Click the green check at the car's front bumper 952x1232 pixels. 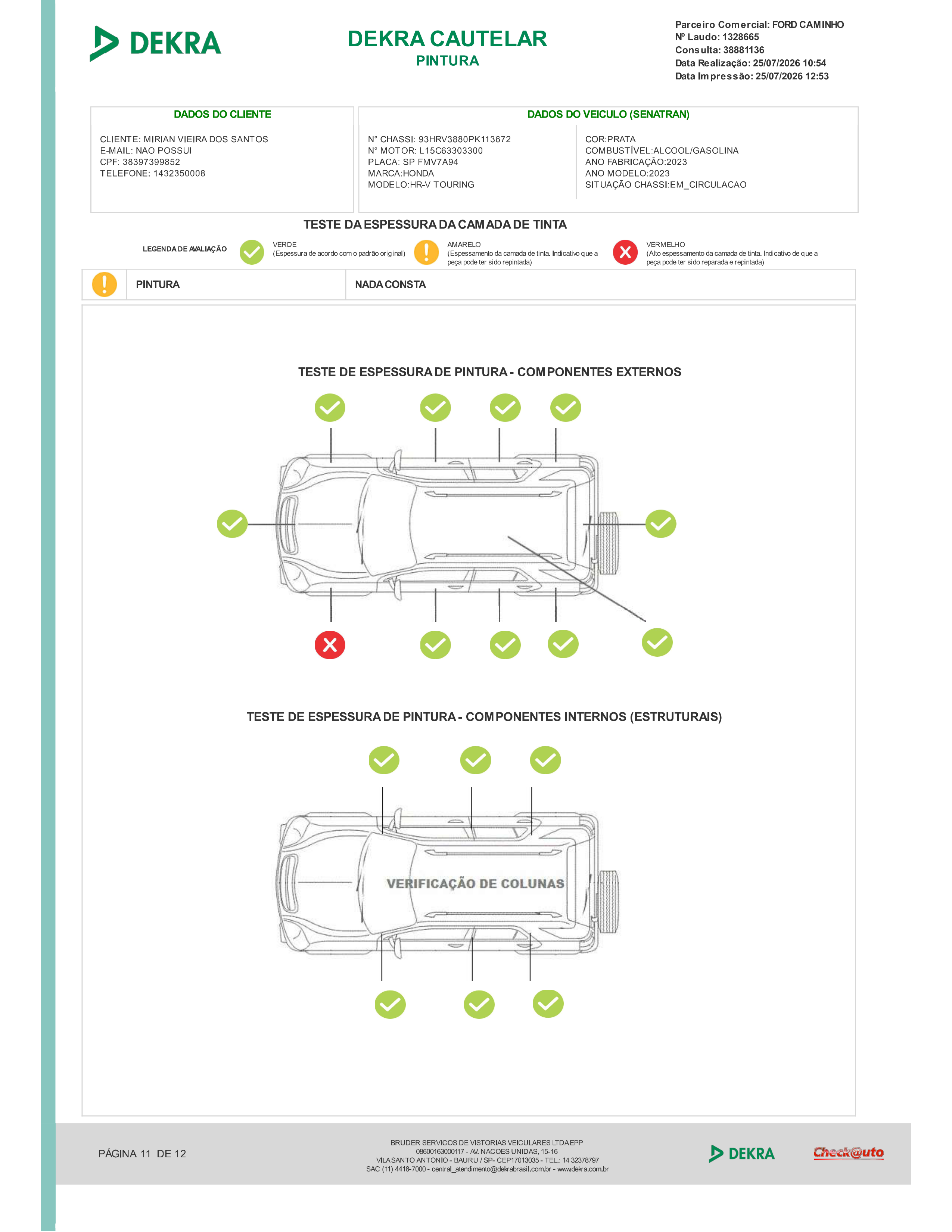(x=232, y=524)
